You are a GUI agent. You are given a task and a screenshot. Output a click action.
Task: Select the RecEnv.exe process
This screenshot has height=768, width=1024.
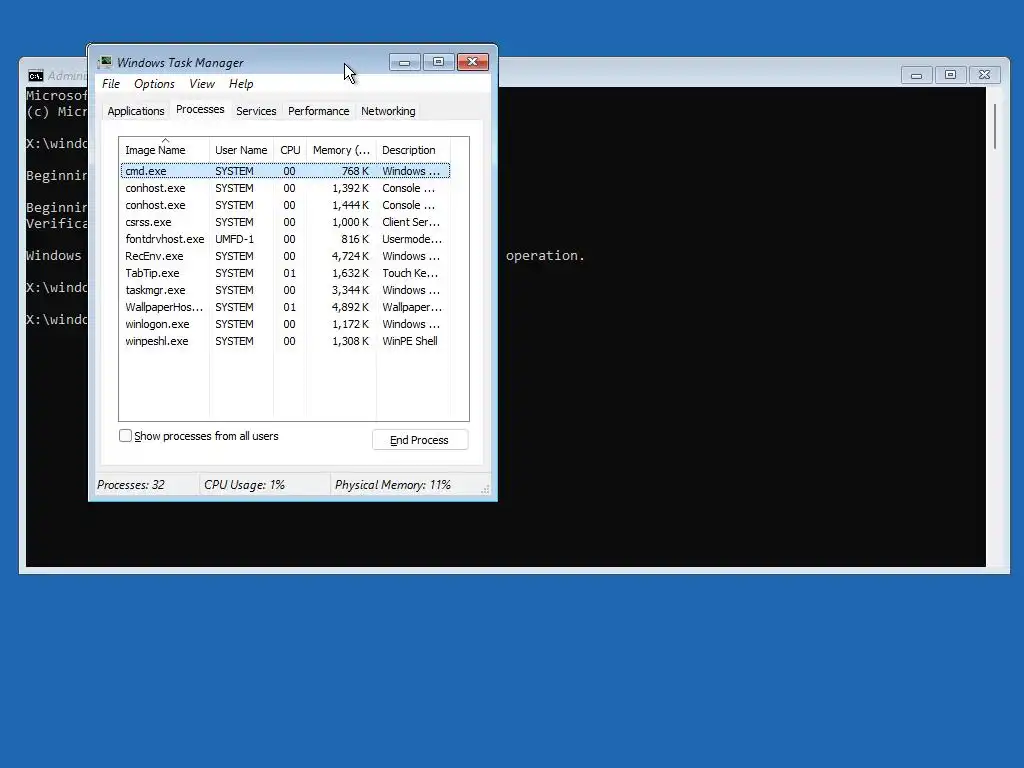pos(285,256)
